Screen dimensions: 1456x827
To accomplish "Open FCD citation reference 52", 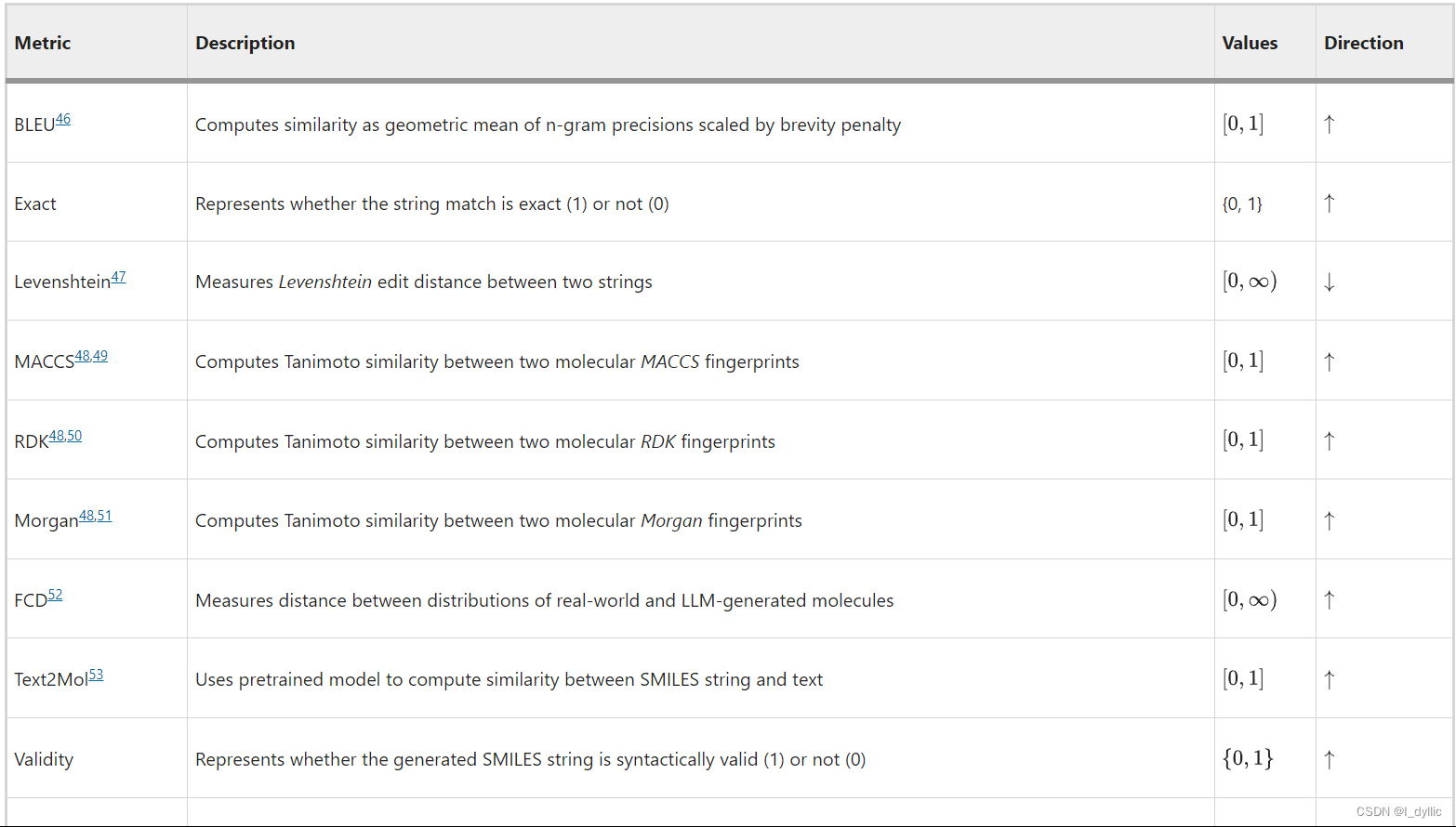I will pos(55,595).
